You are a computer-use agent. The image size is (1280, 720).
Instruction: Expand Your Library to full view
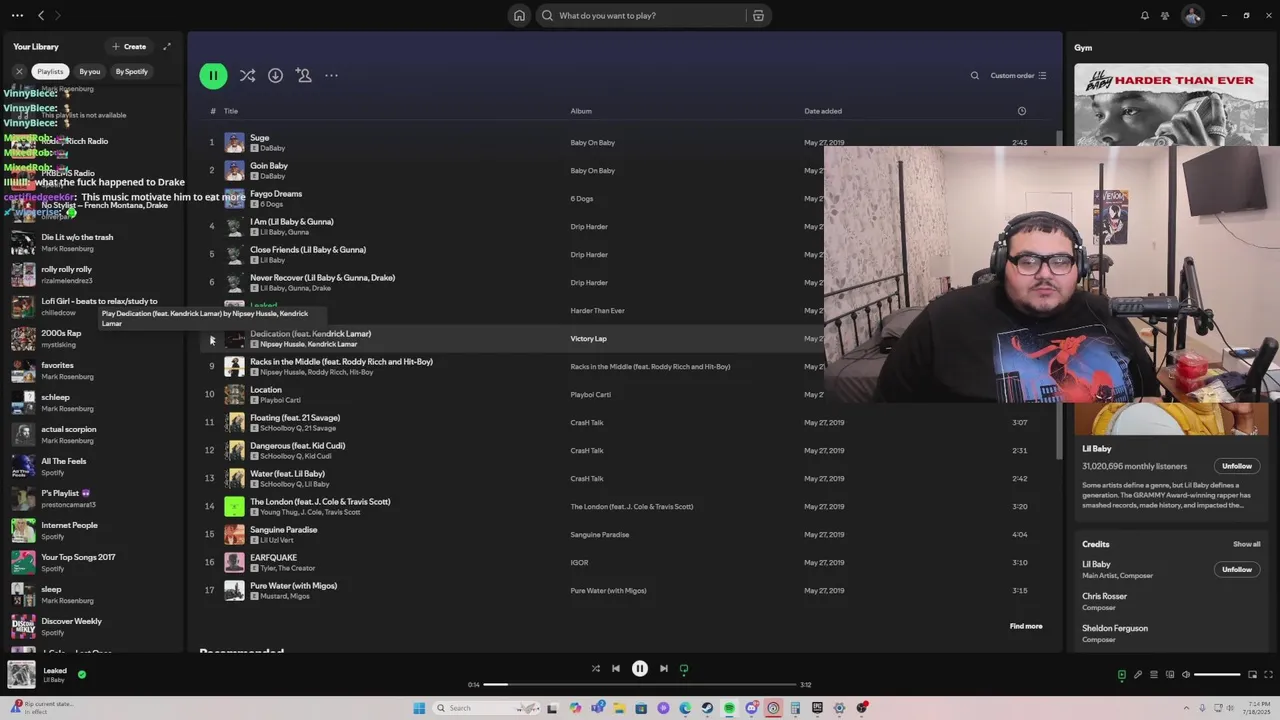(167, 46)
